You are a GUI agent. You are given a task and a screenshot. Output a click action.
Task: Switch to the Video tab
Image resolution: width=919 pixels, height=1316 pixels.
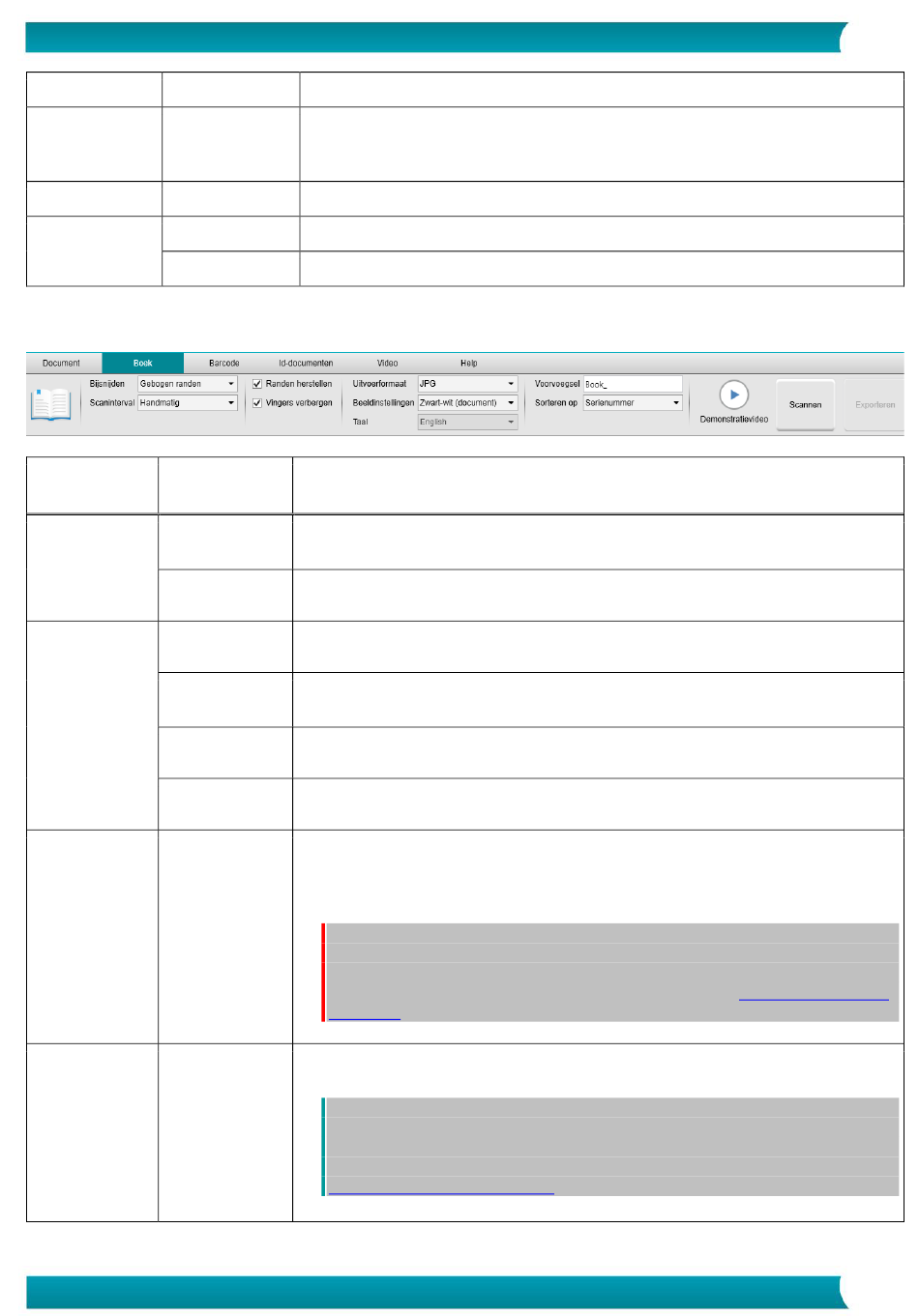tap(387, 364)
